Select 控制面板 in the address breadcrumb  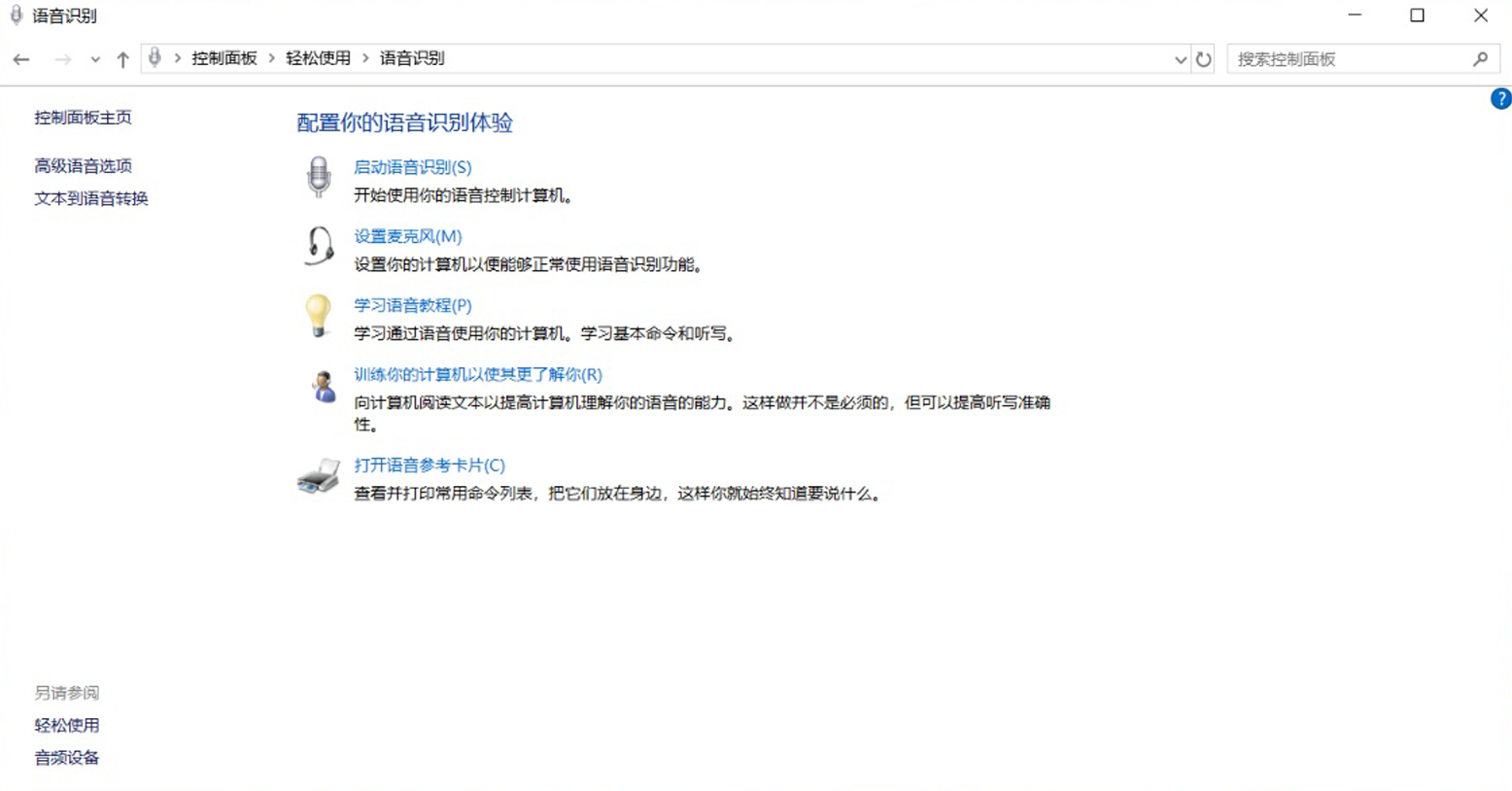point(223,58)
